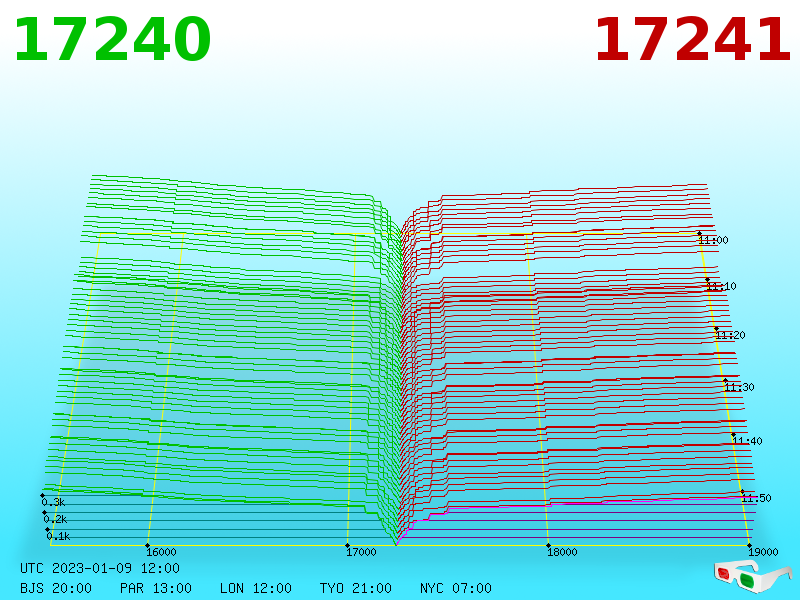Click the 0.1k volume axis label
Screen dimensions: 800x600
pyautogui.click(x=58, y=536)
